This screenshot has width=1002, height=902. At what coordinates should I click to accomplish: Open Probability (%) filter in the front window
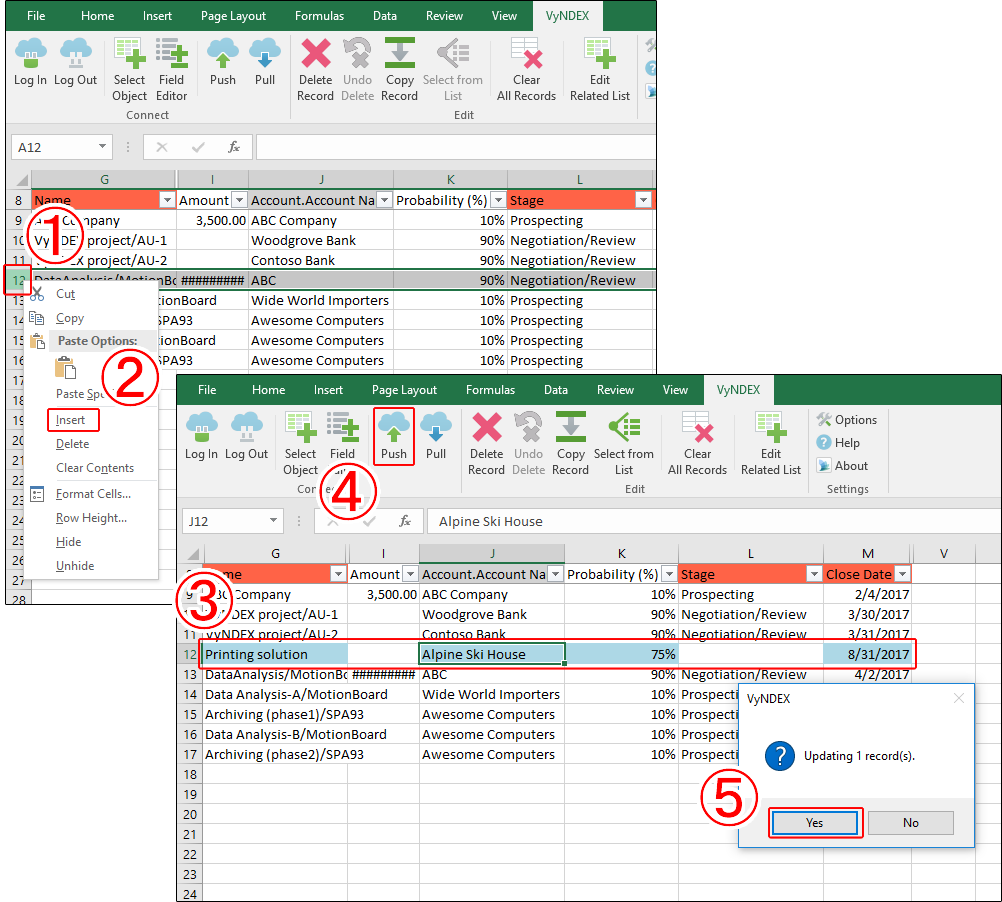(668, 574)
